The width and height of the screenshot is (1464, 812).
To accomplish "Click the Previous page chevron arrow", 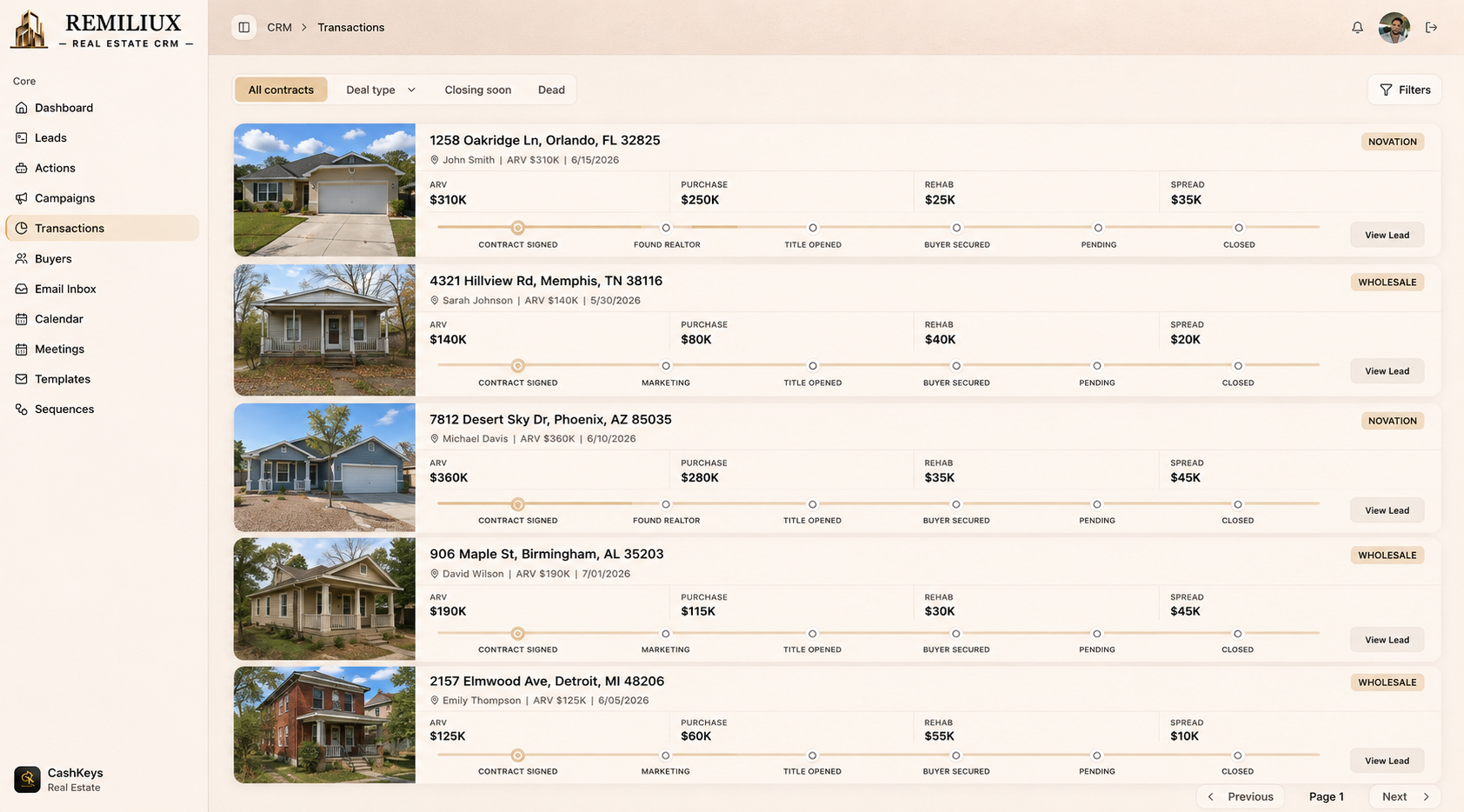I will (x=1211, y=796).
